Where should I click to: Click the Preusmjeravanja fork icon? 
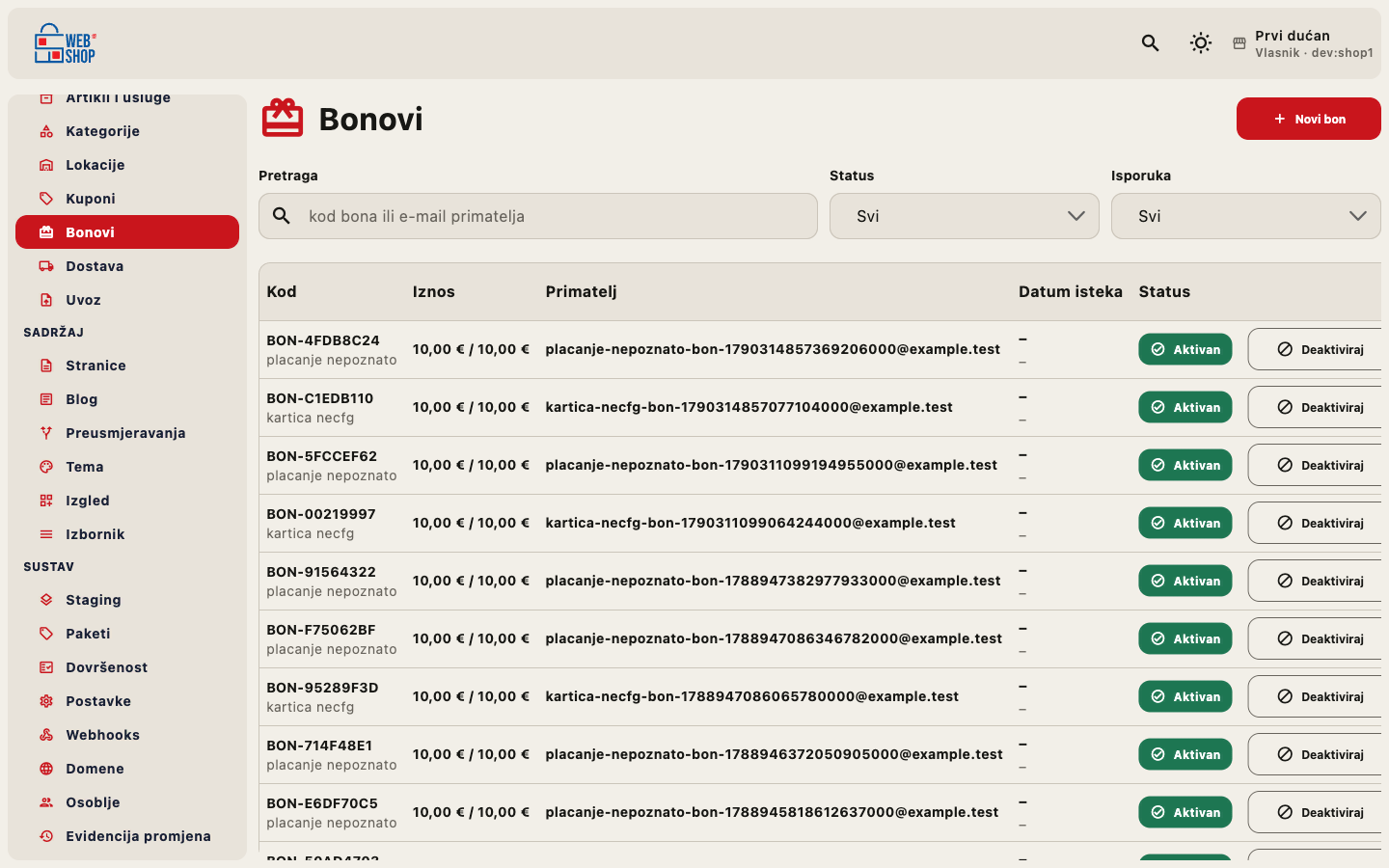[46, 433]
